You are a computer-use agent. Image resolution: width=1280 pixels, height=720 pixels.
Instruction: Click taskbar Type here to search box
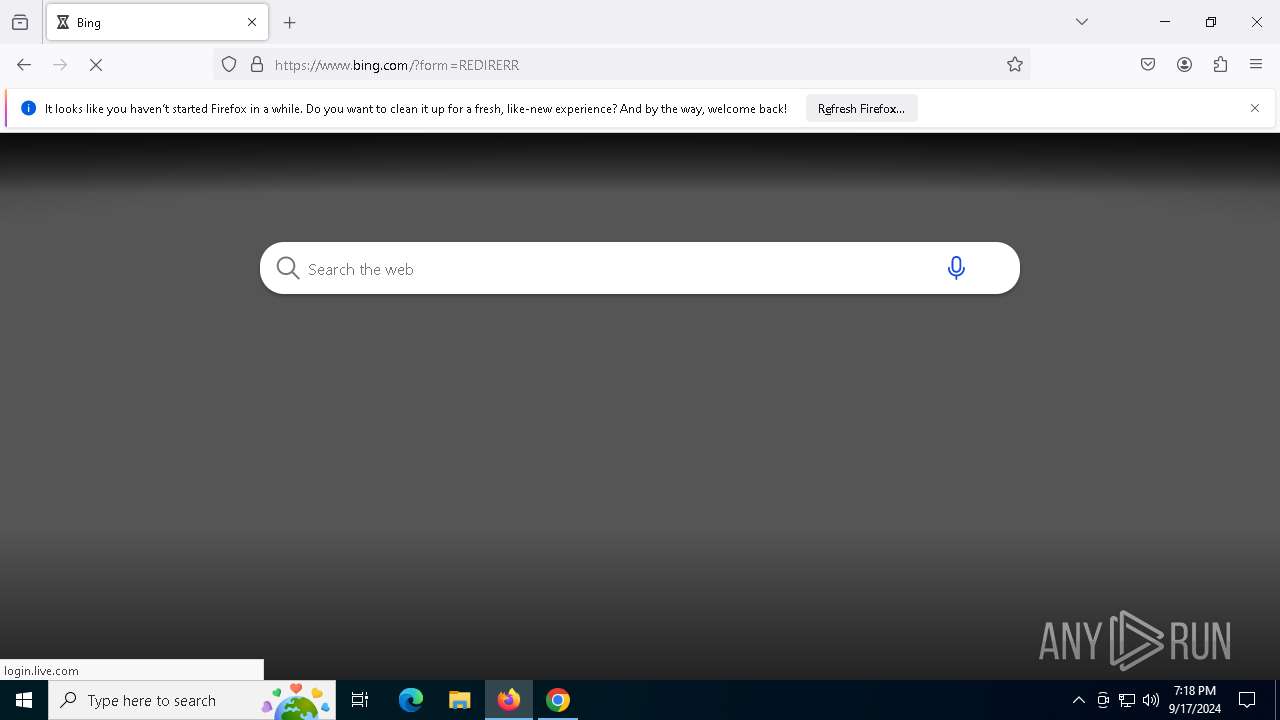tap(192, 700)
